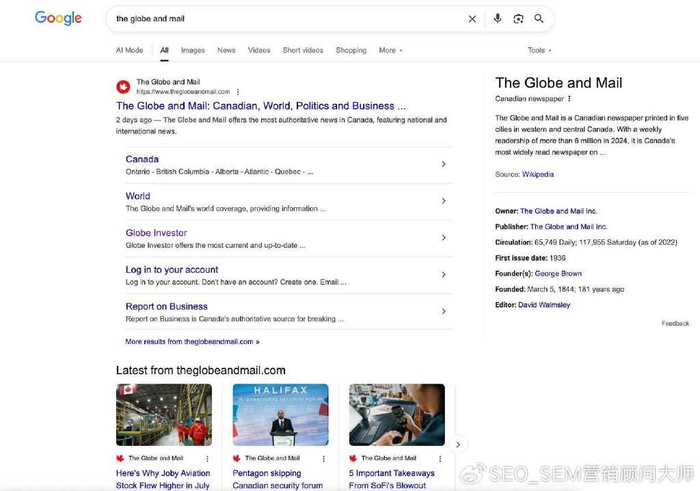Open Google Lens image search icon
This screenshot has height=491, width=700.
518,19
